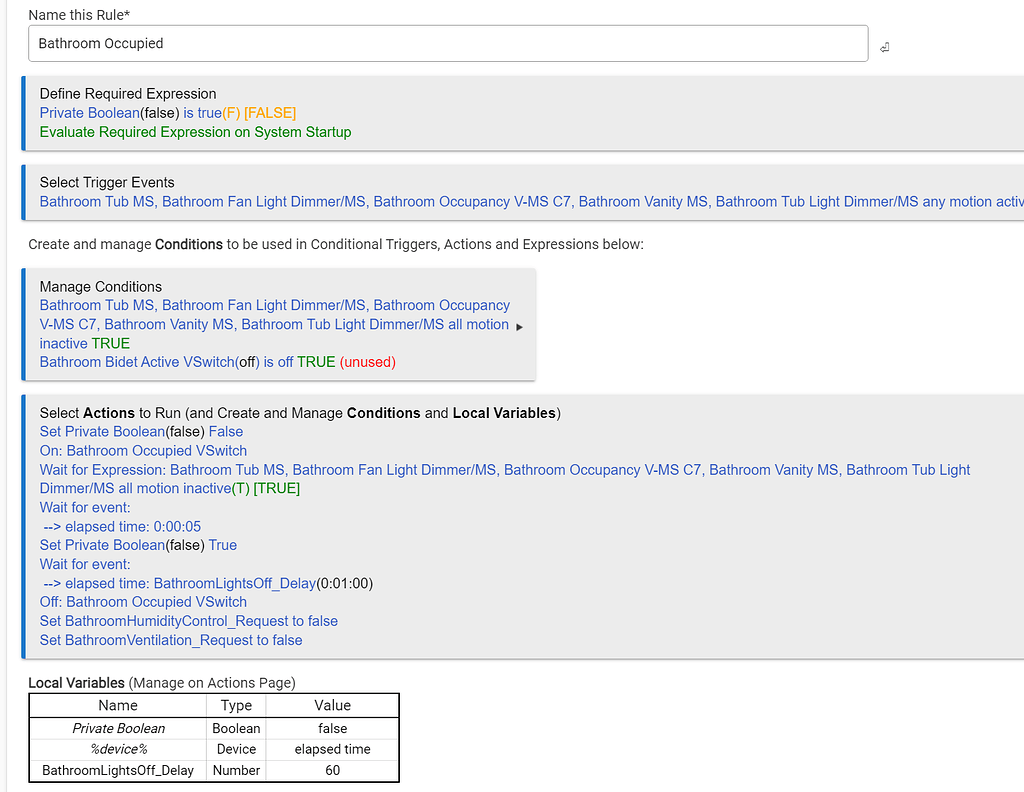Open the Manage Conditions header
1024x792 pixels.
tap(101, 286)
